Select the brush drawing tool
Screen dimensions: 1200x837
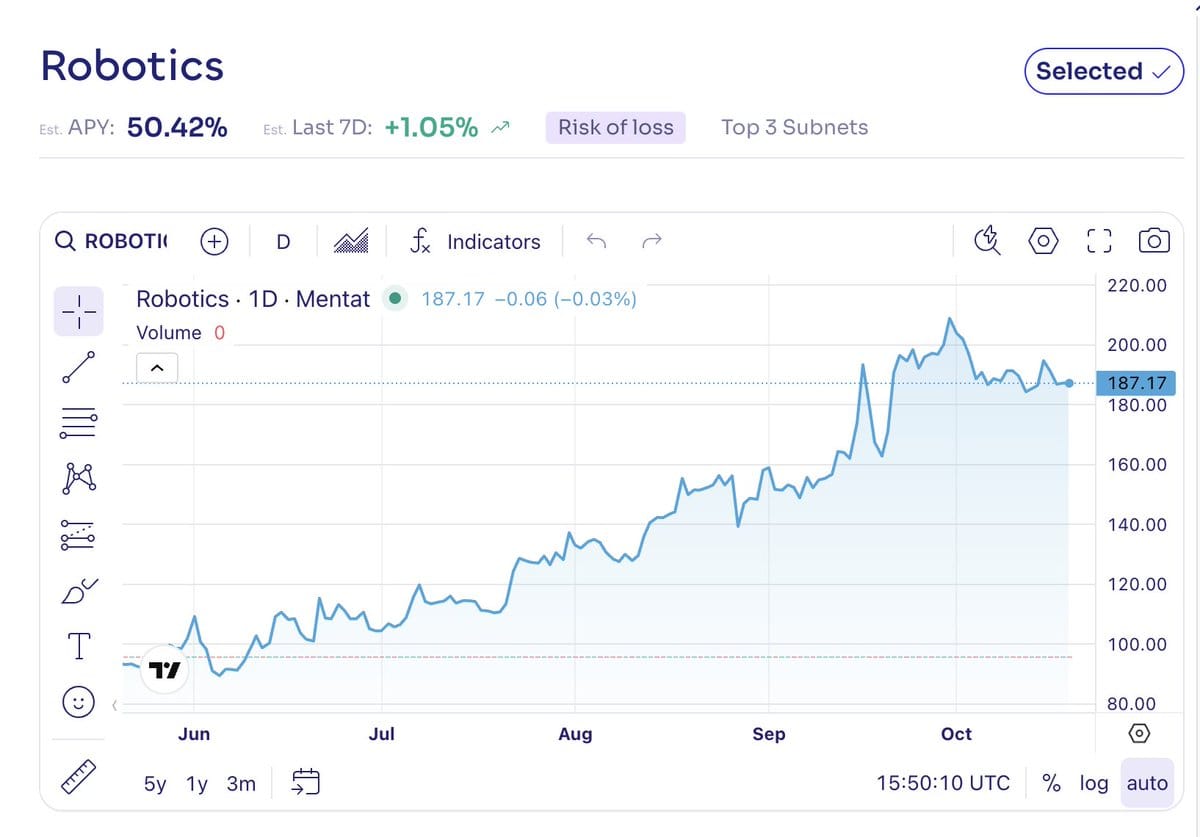pyautogui.click(x=78, y=591)
